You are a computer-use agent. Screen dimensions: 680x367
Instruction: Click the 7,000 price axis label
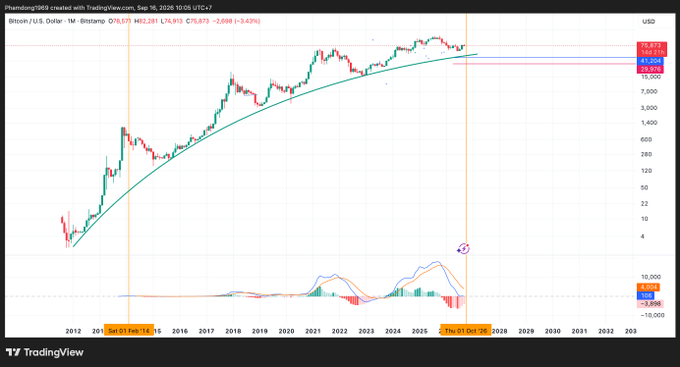point(649,92)
